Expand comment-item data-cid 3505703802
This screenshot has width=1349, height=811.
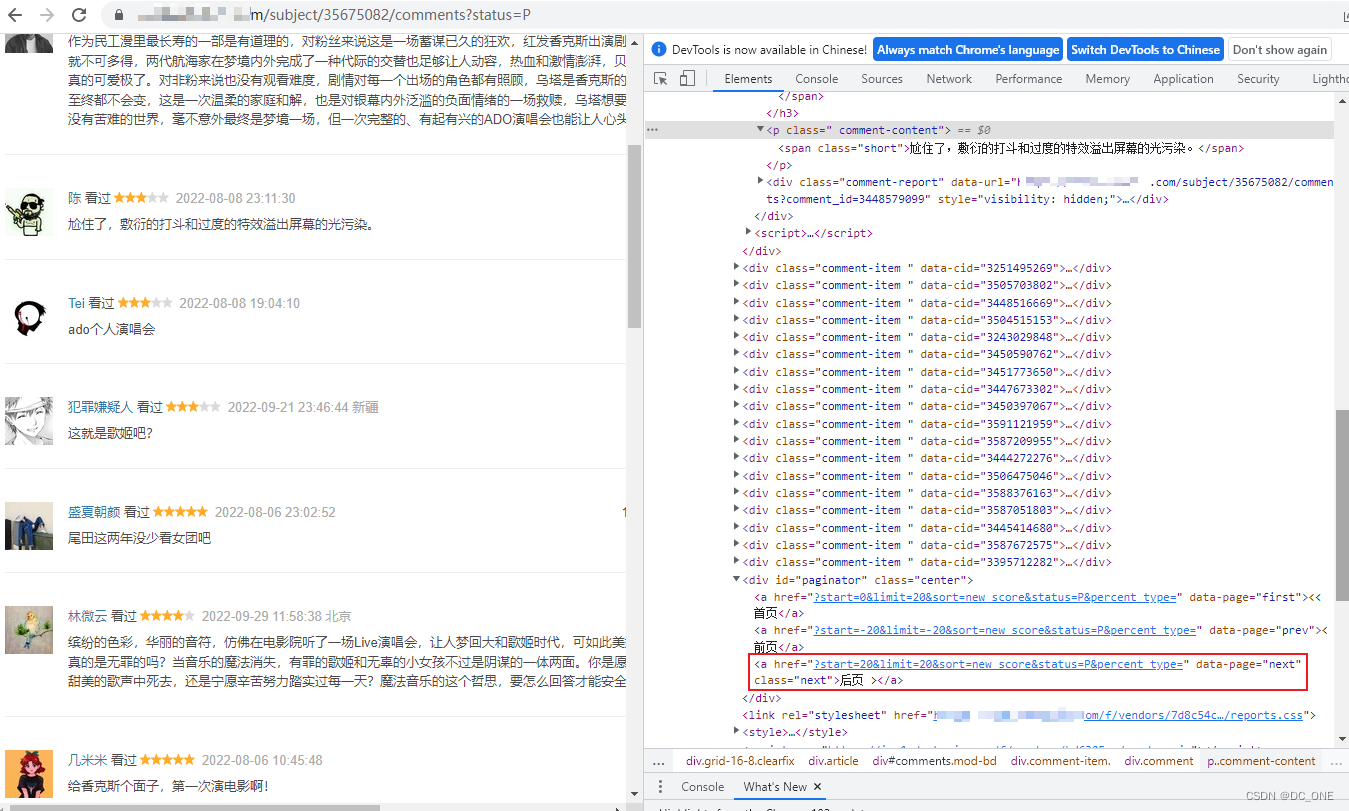(x=737, y=285)
